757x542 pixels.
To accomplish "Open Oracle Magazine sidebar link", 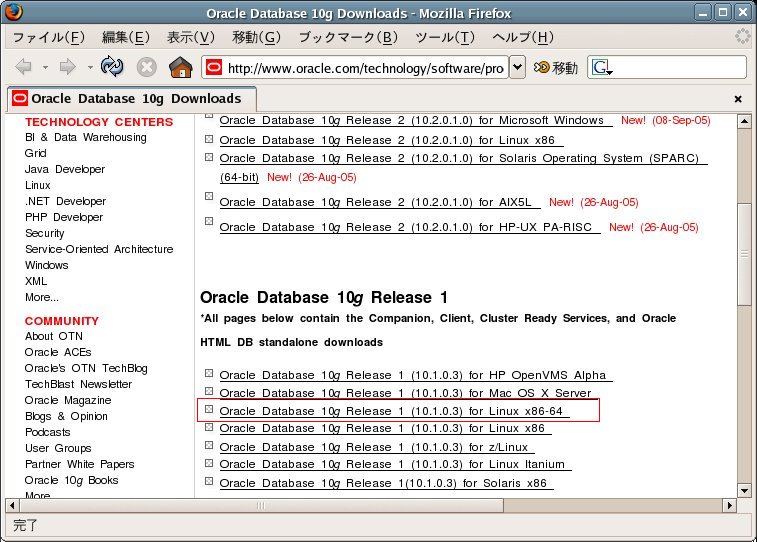I will pos(68,401).
